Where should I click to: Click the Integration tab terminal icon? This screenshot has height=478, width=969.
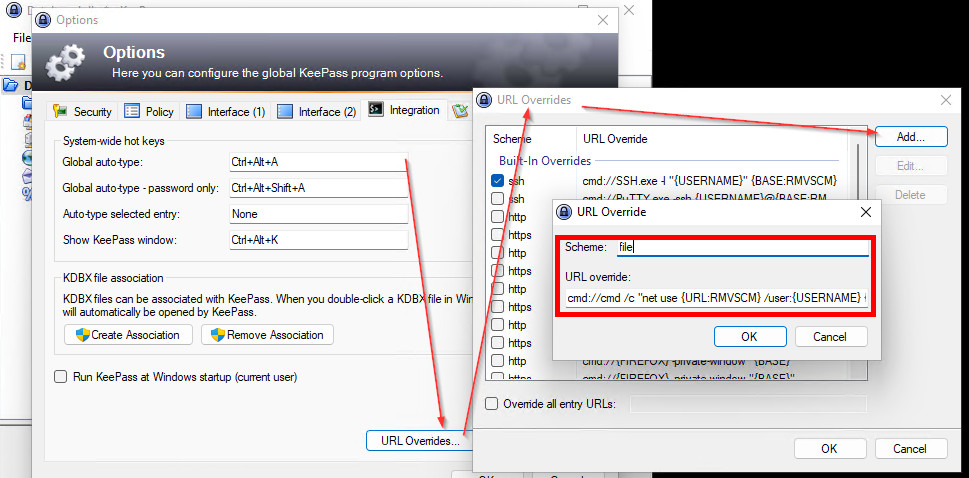[376, 110]
